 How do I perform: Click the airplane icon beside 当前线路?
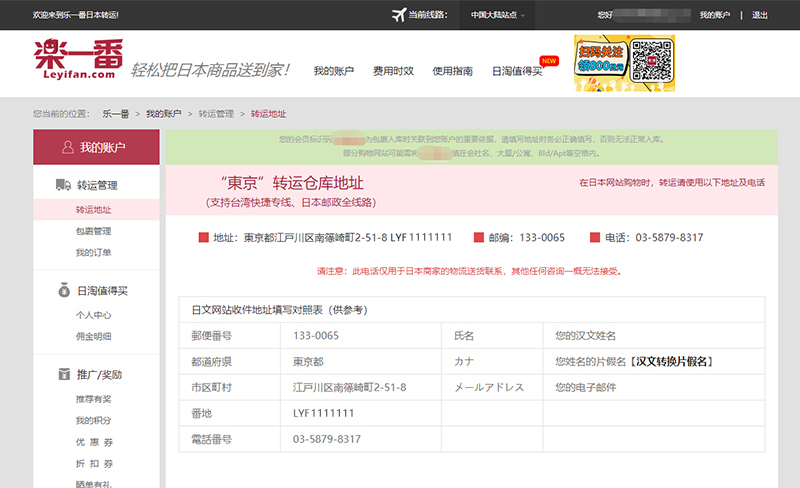click(401, 15)
